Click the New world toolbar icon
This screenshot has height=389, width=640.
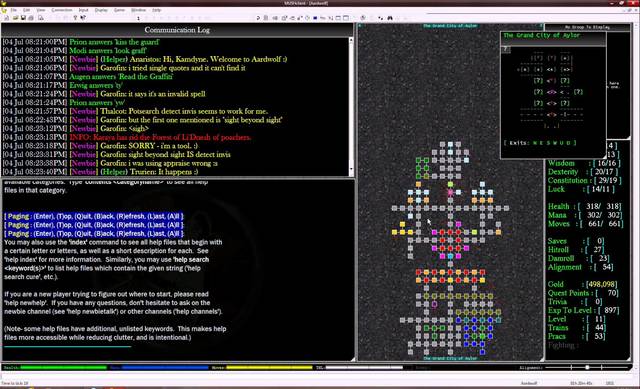(x=7, y=18)
